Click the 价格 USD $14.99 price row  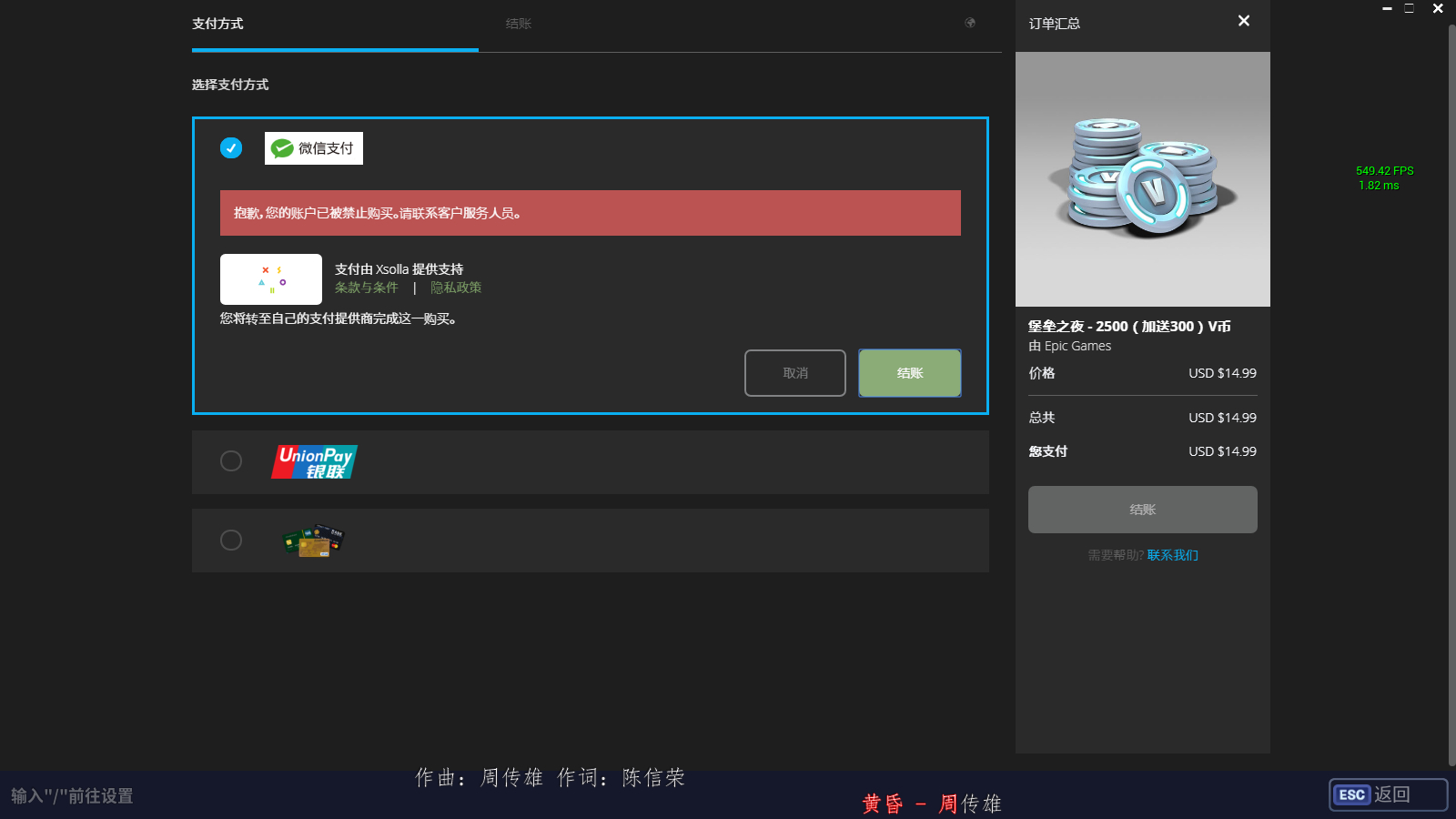[1143, 373]
